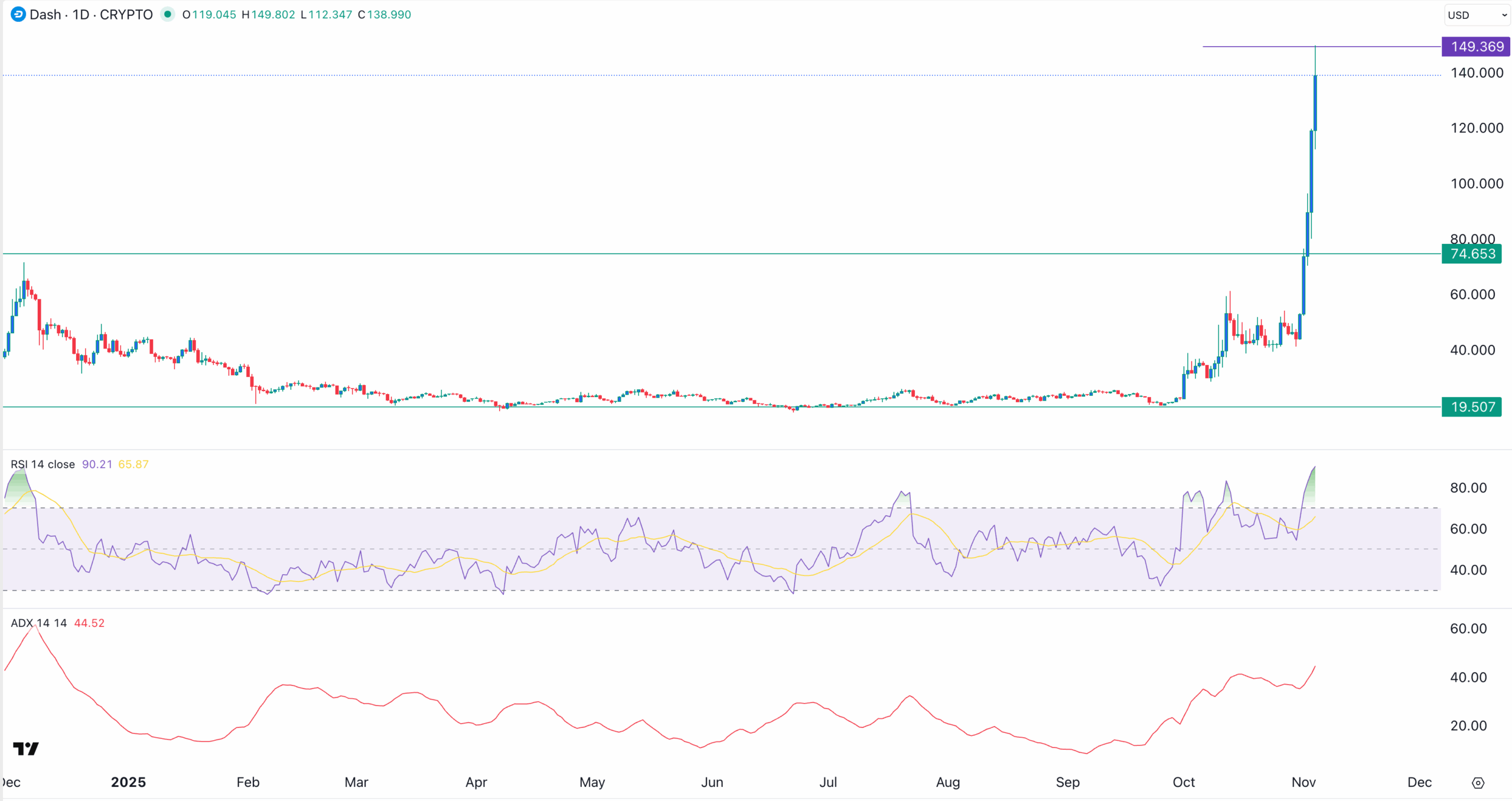Open the USD currency dropdown
Screen dimensions: 1512x801
(x=1477, y=15)
